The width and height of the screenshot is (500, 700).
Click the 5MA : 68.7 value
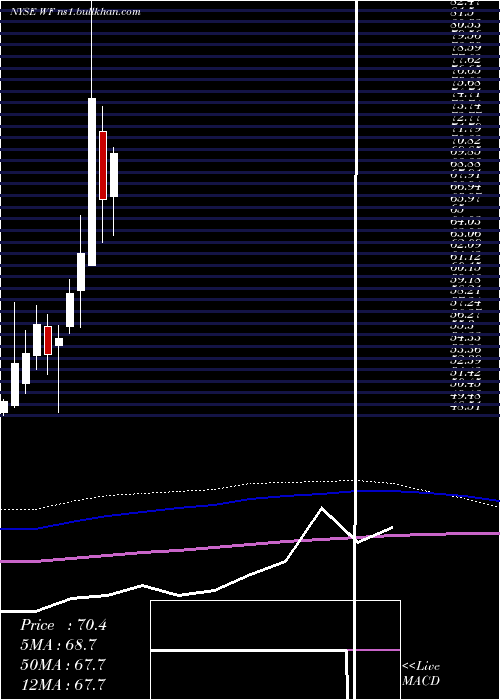58,645
